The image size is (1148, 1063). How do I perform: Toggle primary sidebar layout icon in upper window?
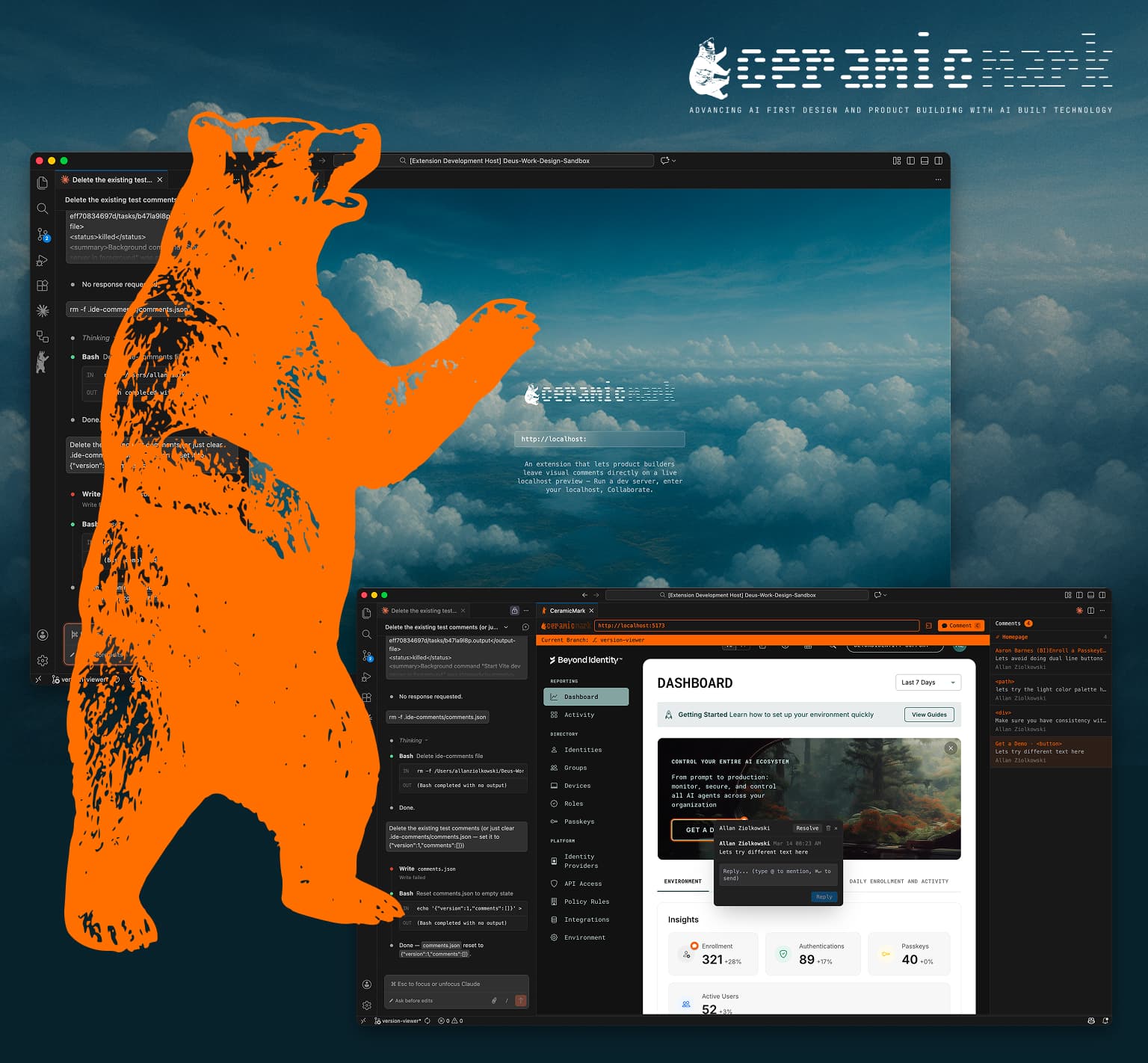pos(910,161)
